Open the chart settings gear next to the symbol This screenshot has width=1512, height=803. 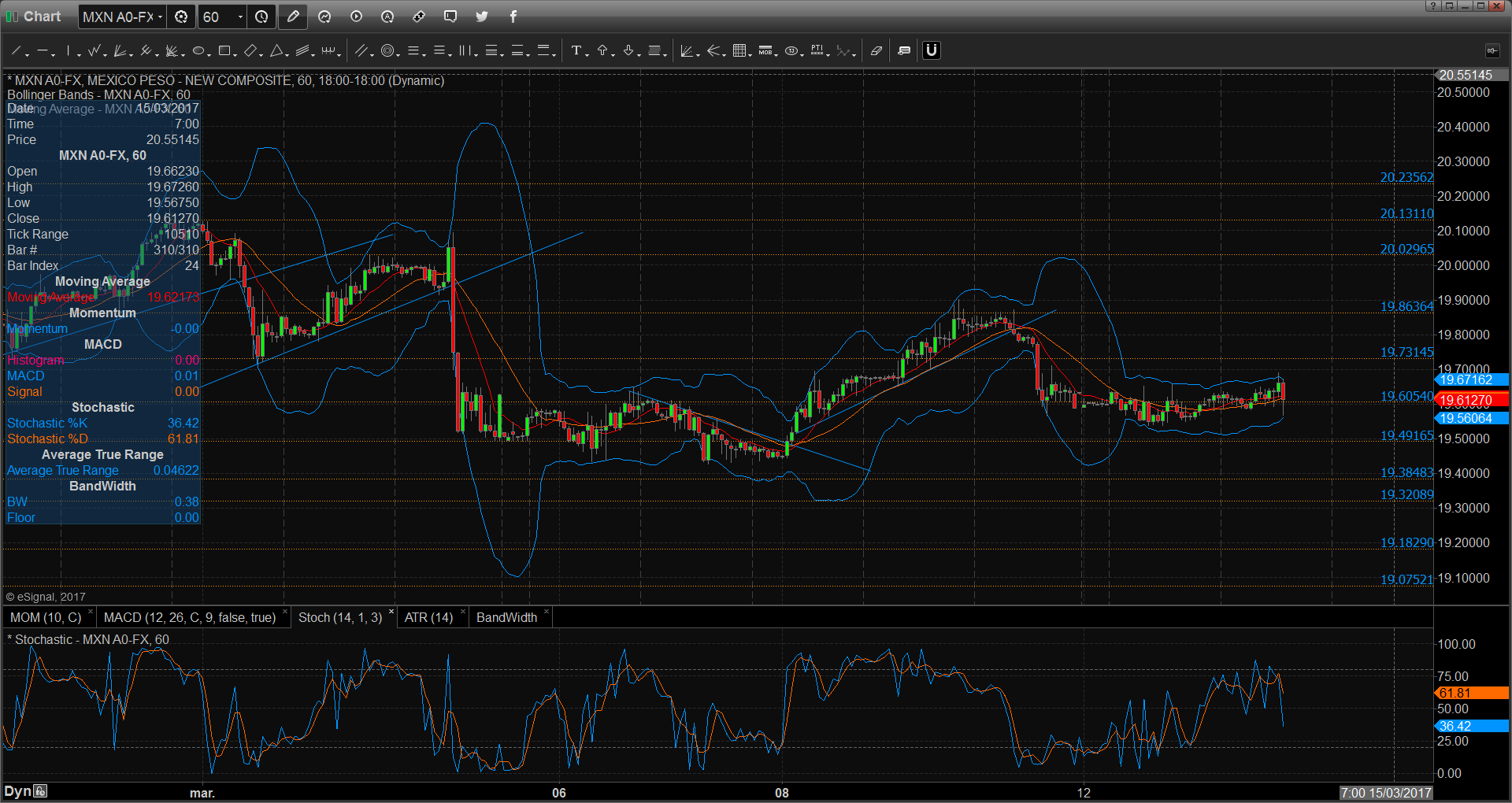pyautogui.click(x=181, y=17)
